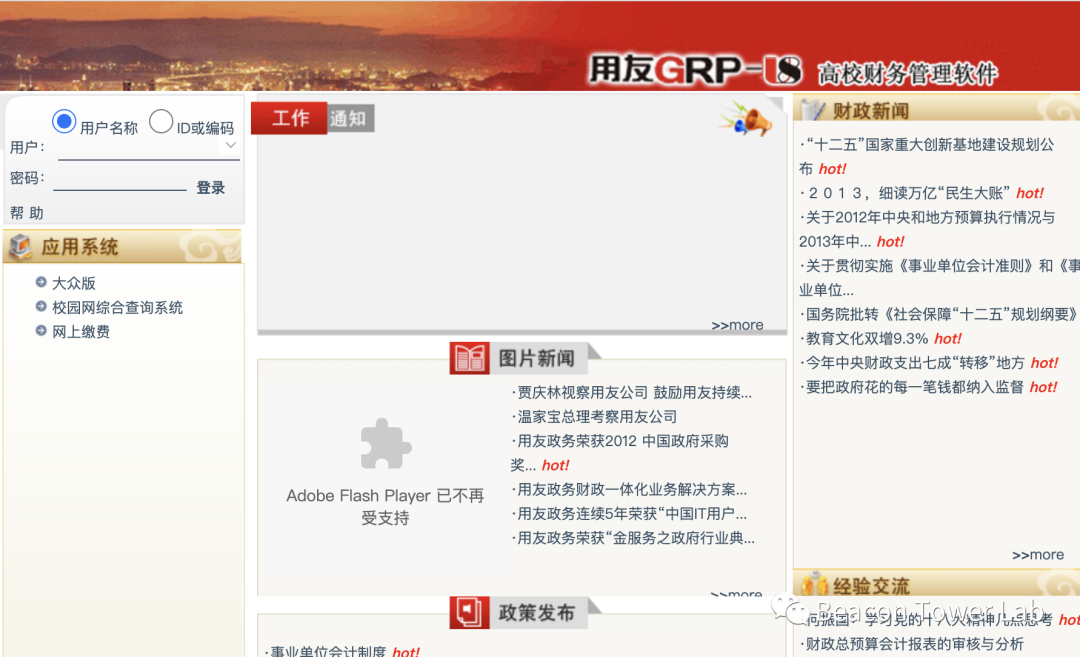Open the 用户 field dropdown arrow
The width and height of the screenshot is (1080, 657).
click(x=230, y=146)
